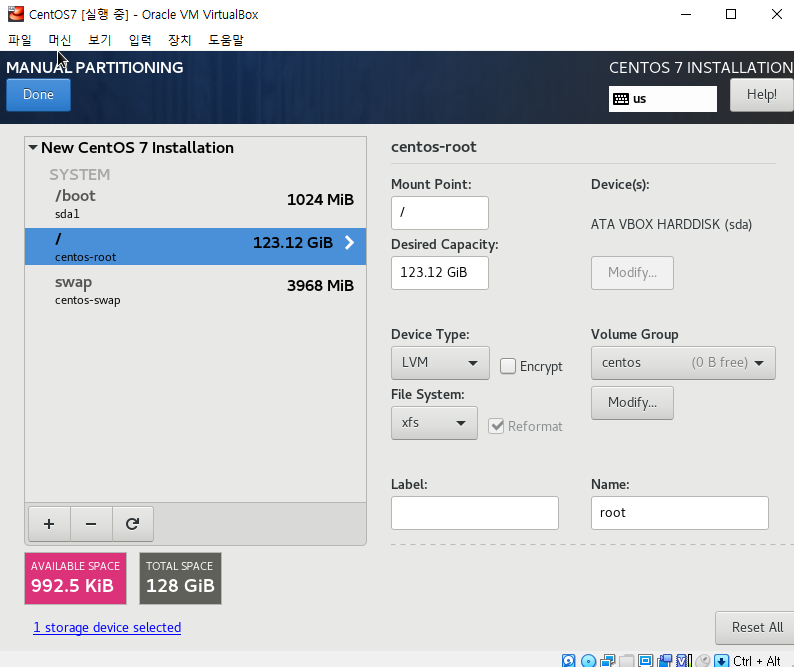Minimize the VirtualBox window
This screenshot has height=667, width=794.
[686, 14]
